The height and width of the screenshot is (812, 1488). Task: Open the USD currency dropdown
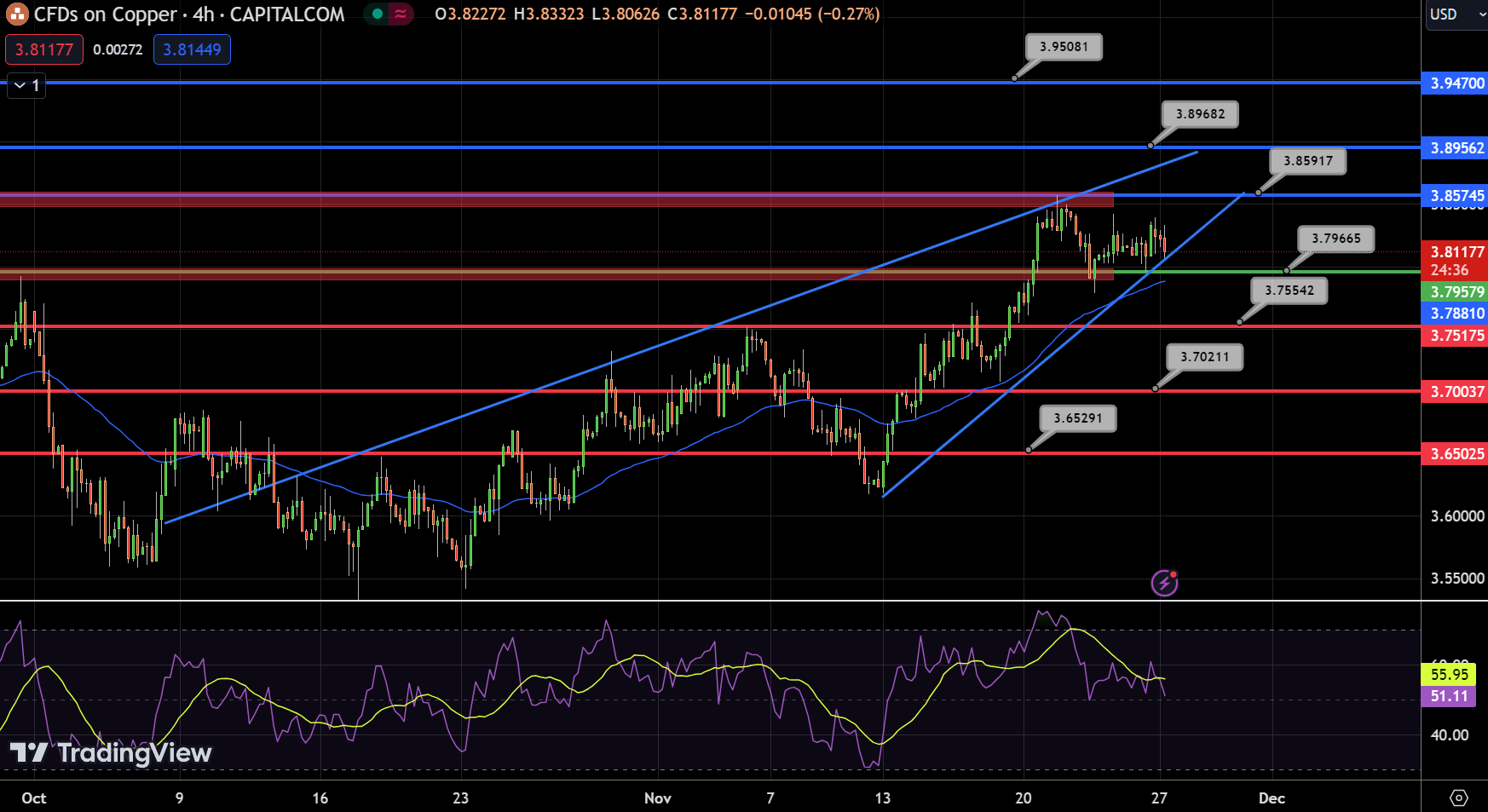tap(1457, 14)
